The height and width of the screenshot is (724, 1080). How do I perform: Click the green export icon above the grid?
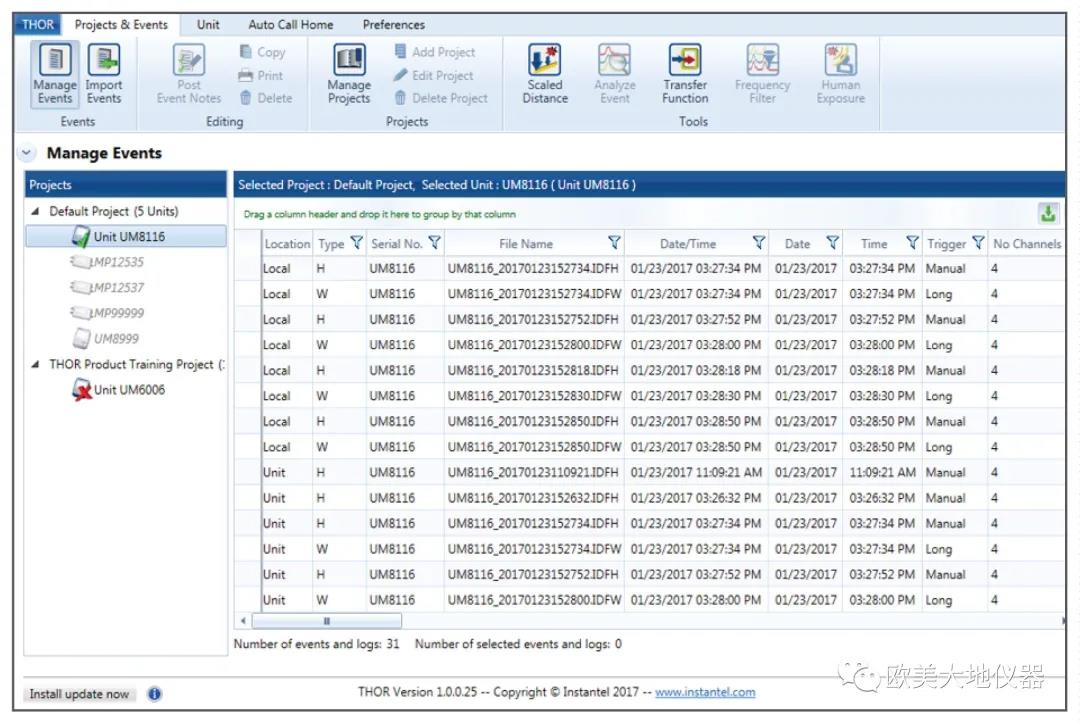click(x=1048, y=213)
